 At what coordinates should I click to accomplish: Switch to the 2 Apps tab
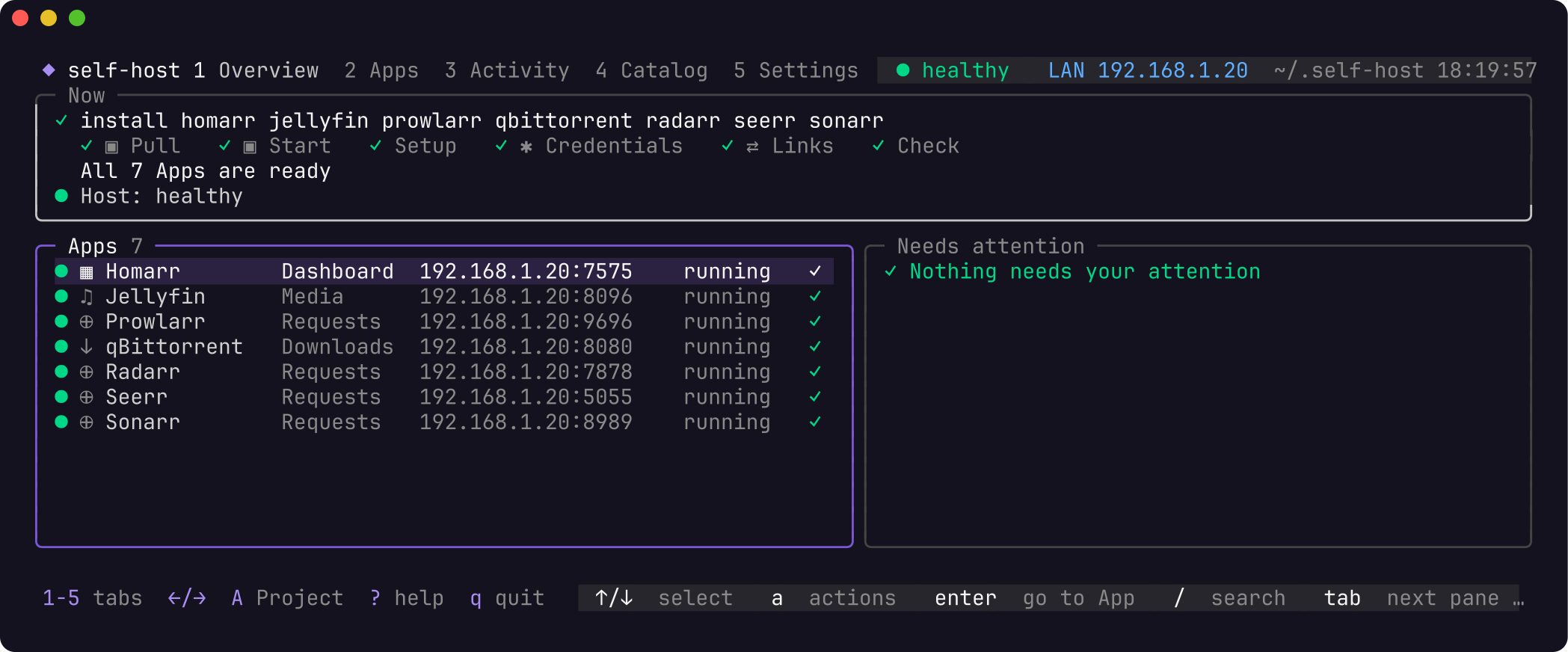point(381,70)
